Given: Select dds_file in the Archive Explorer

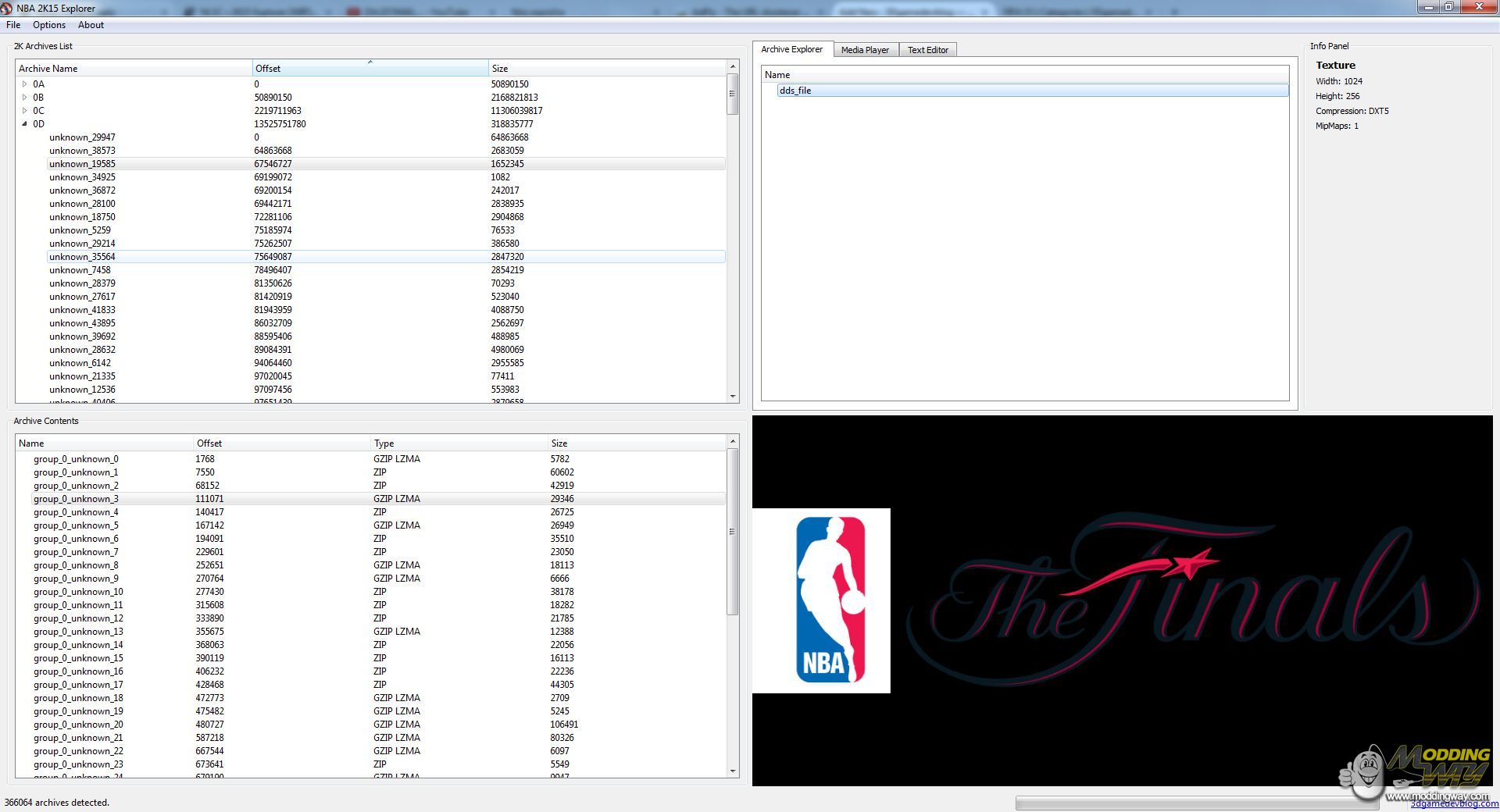Looking at the screenshot, I should 795,91.
